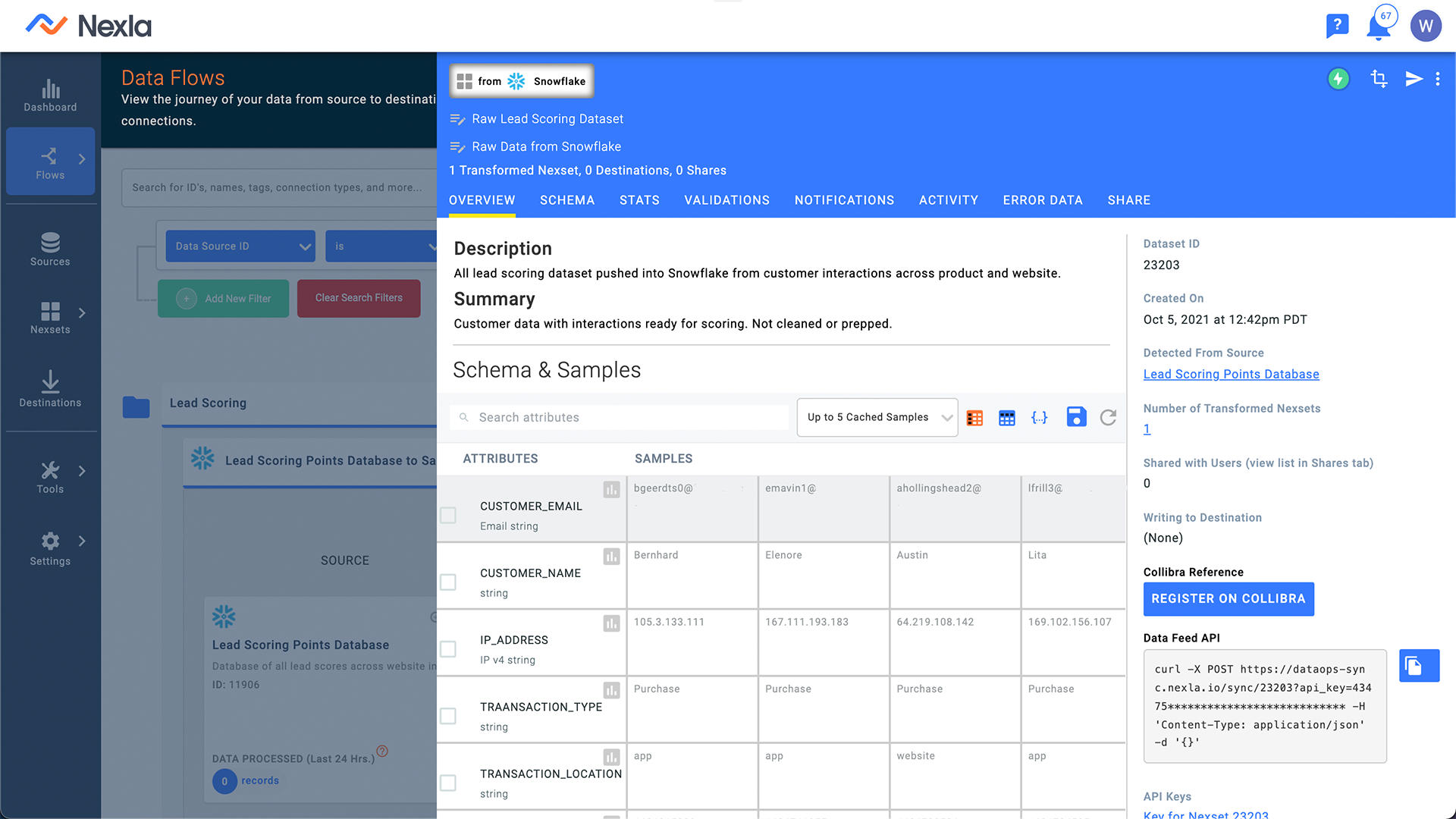1456x819 pixels.
Task: Expand the Data Source ID filter dropdown
Action: pos(240,246)
